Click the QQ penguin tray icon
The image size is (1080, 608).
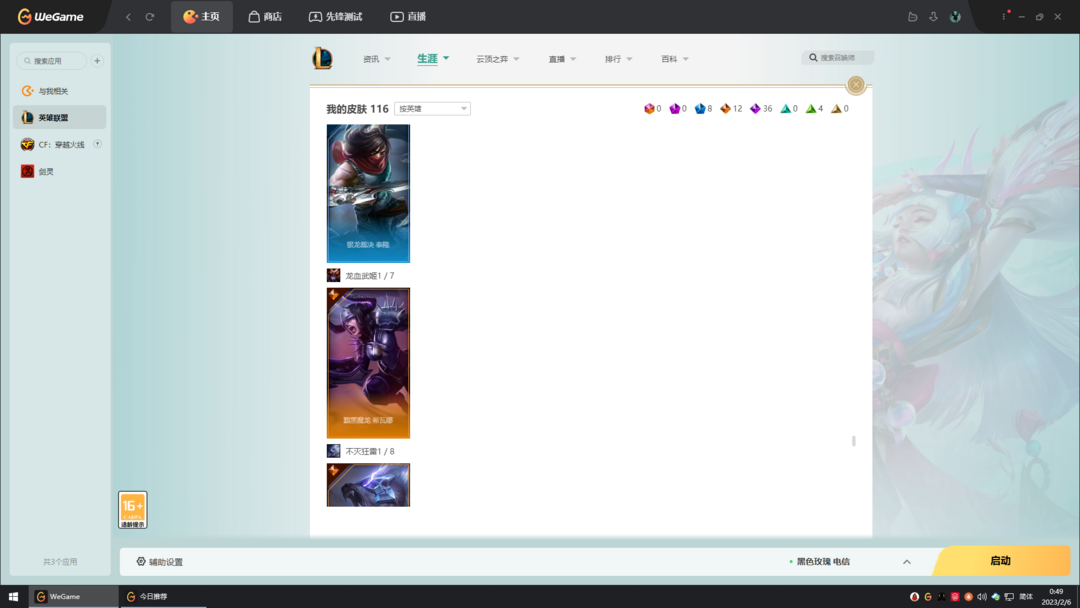(x=914, y=597)
